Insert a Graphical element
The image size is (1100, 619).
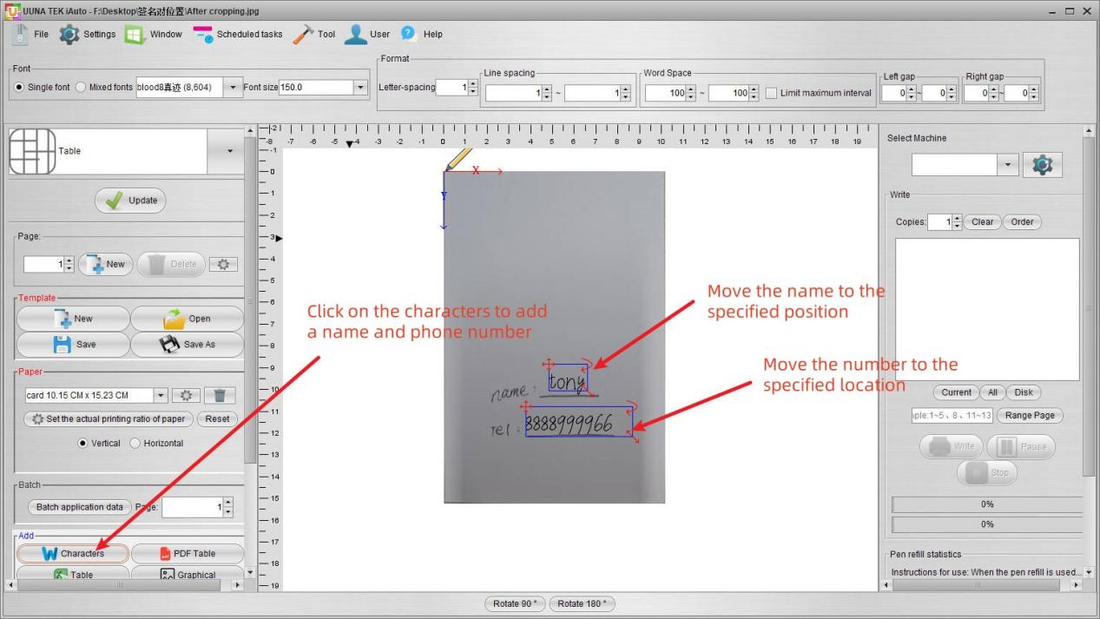click(x=184, y=574)
